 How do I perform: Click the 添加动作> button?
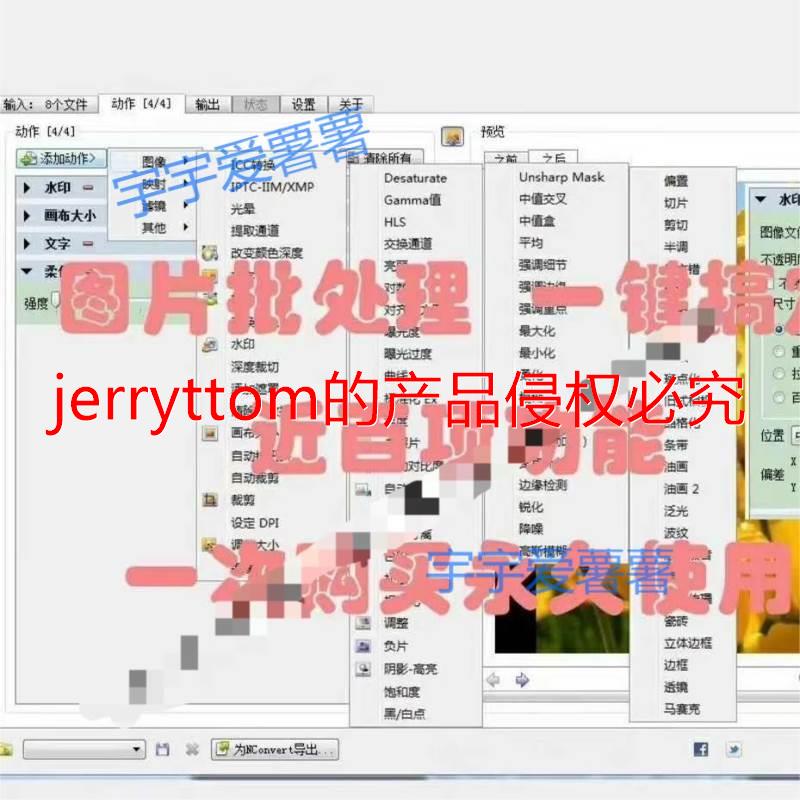pos(61,159)
